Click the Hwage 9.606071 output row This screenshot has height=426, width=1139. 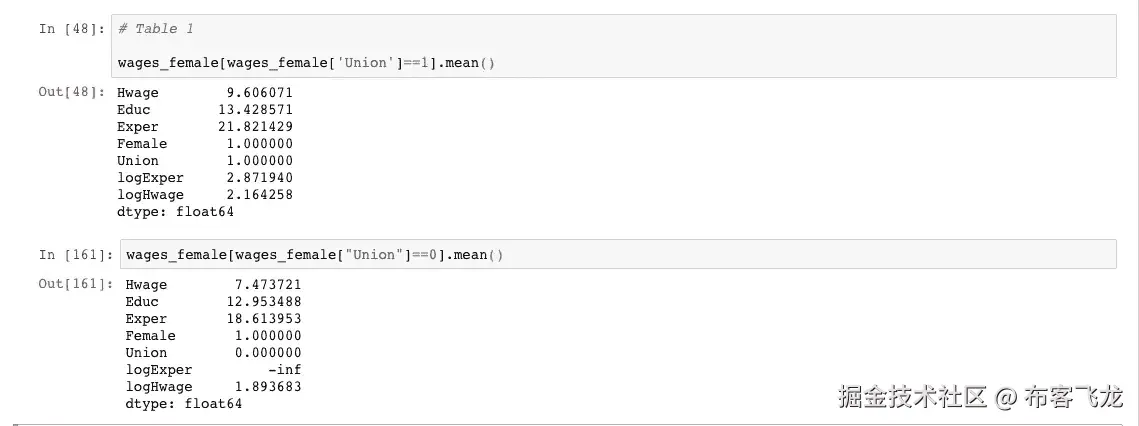click(x=205, y=92)
